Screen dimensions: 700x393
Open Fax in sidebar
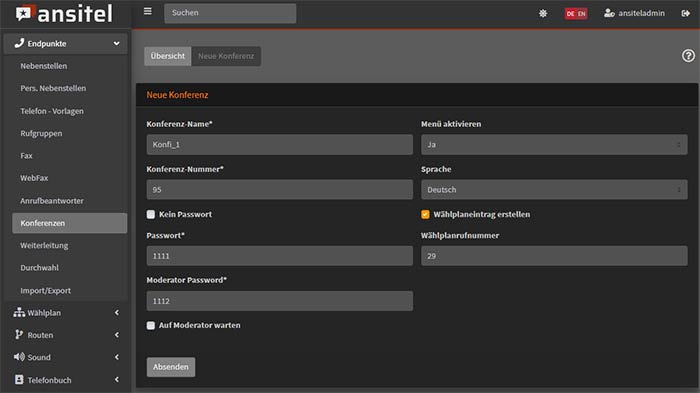pos(26,156)
